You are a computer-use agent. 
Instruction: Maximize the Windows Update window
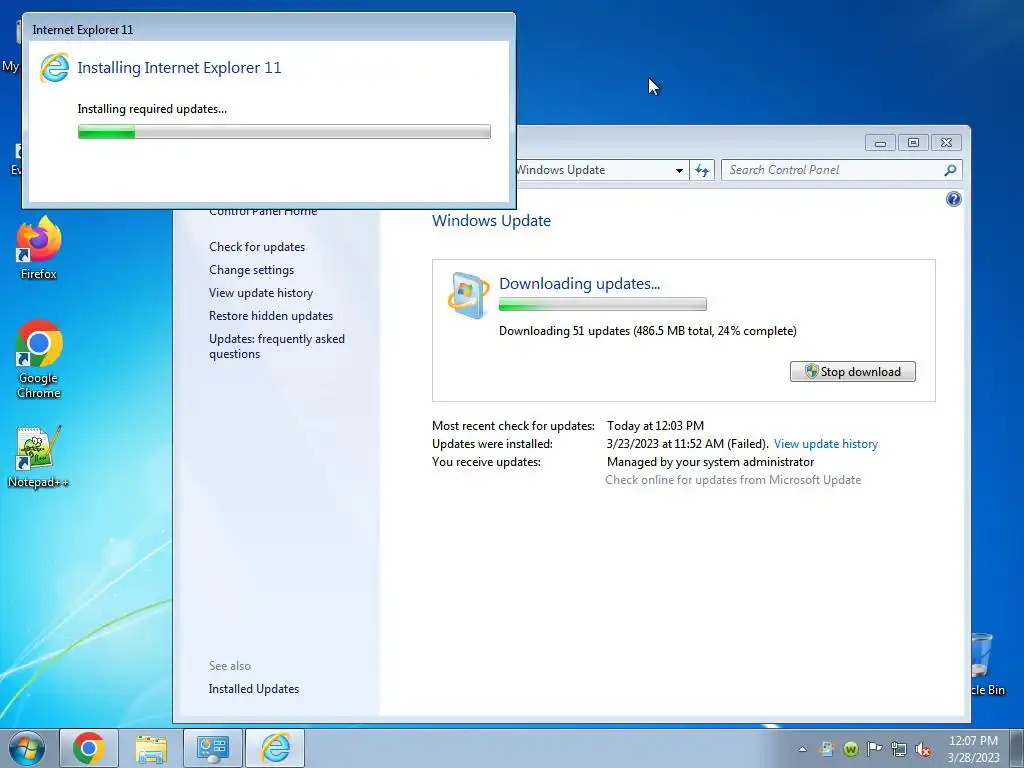click(913, 142)
